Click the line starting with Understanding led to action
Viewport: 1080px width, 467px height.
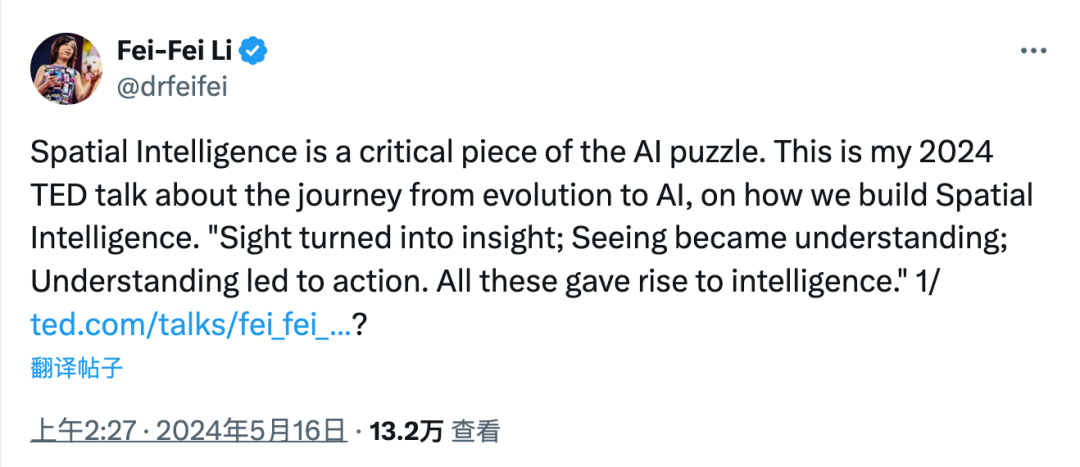[x=484, y=282]
